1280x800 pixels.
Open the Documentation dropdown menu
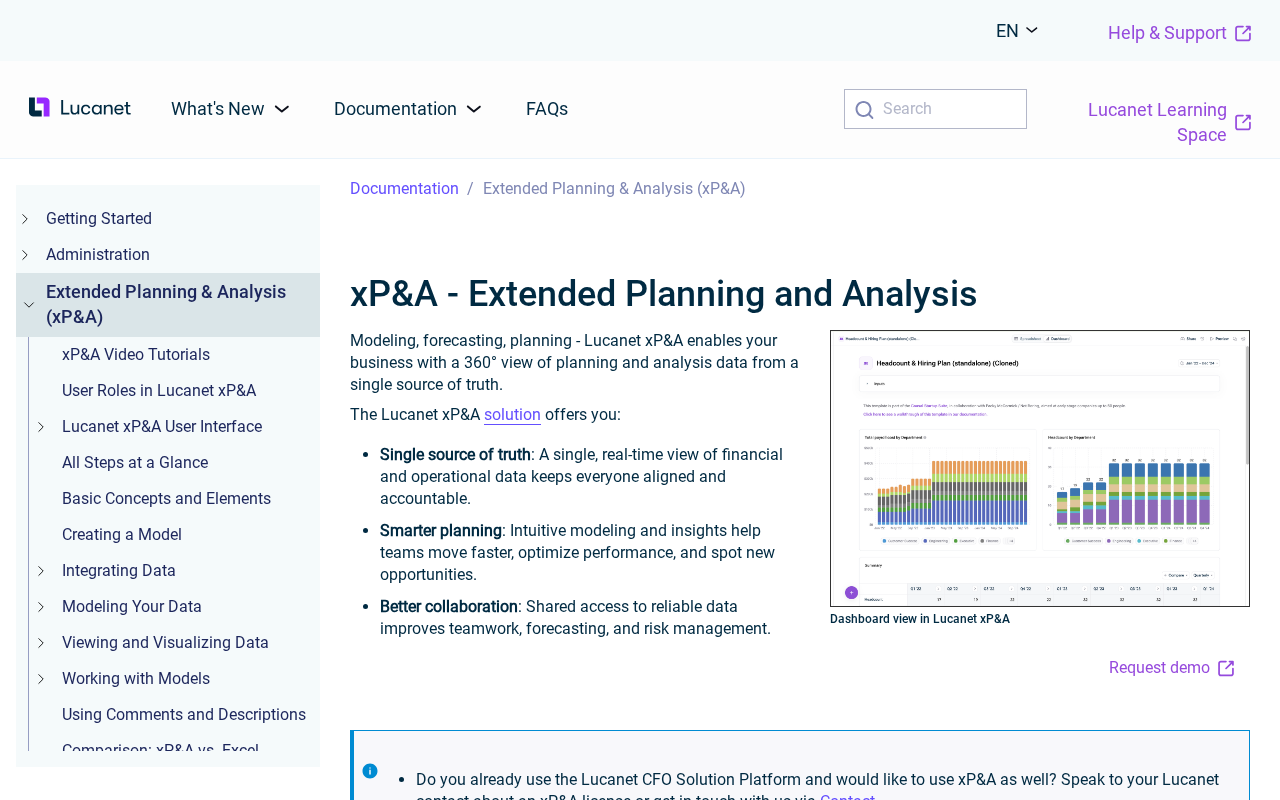[x=407, y=109]
